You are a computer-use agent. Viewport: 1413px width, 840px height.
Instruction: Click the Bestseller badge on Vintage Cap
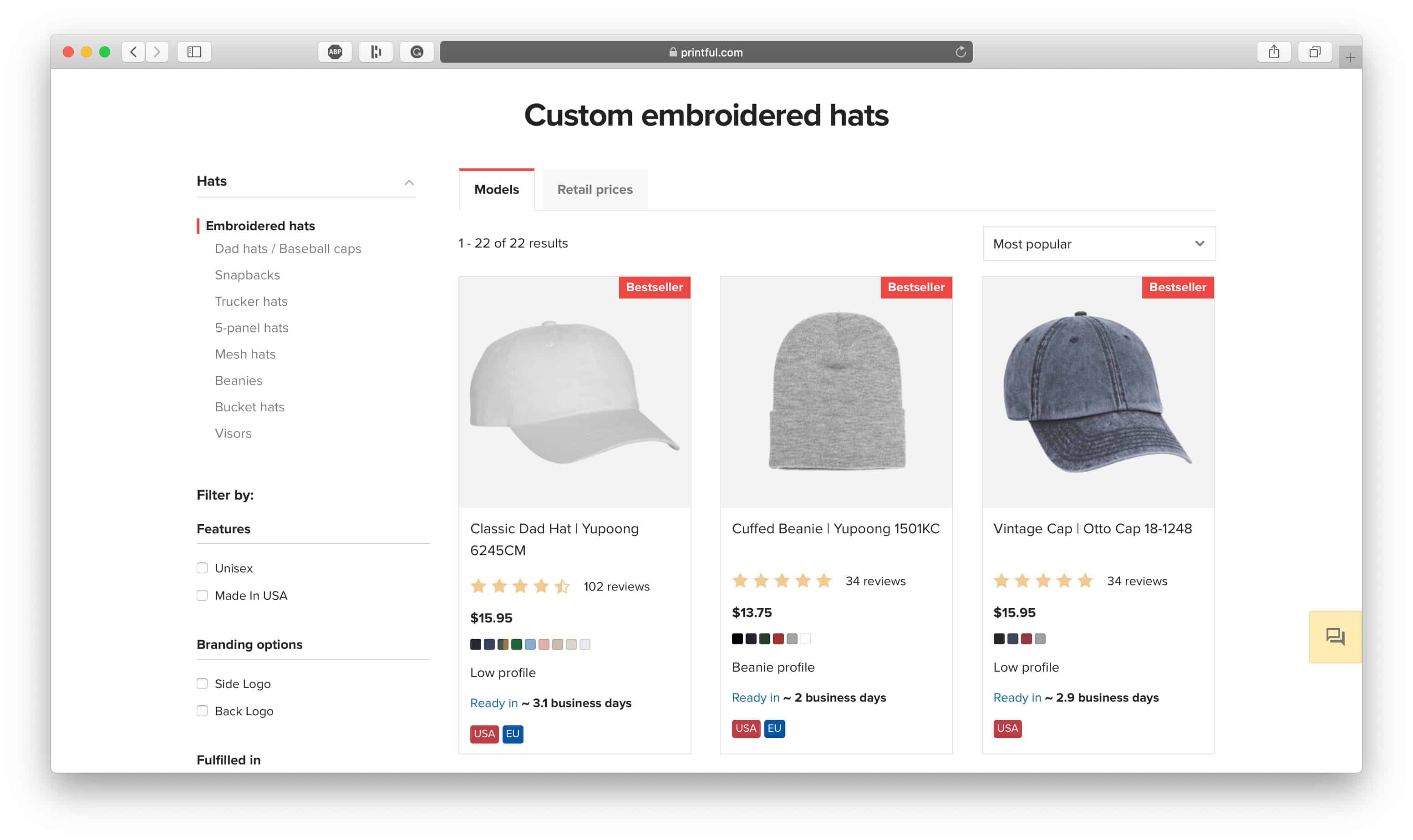pyautogui.click(x=1178, y=287)
